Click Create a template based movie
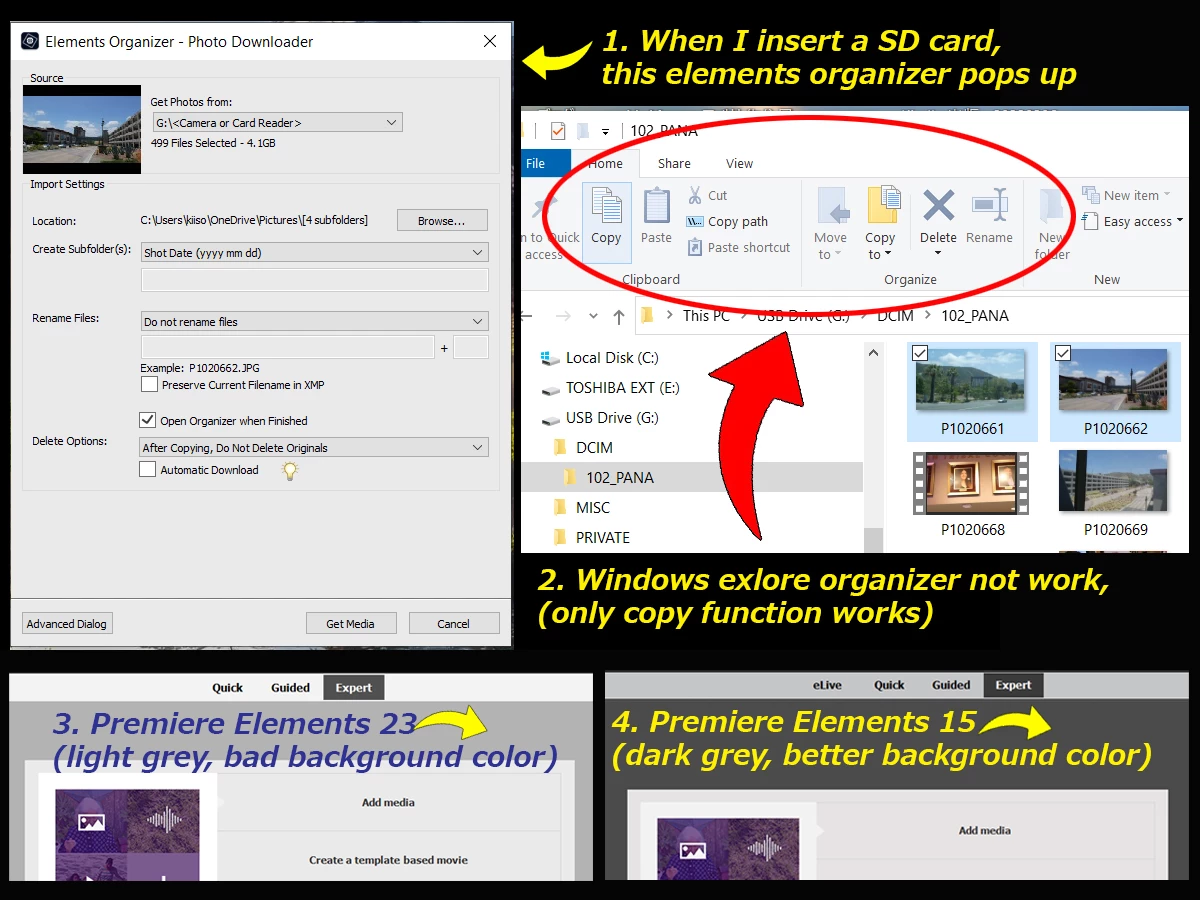This screenshot has width=1200, height=900. point(388,860)
